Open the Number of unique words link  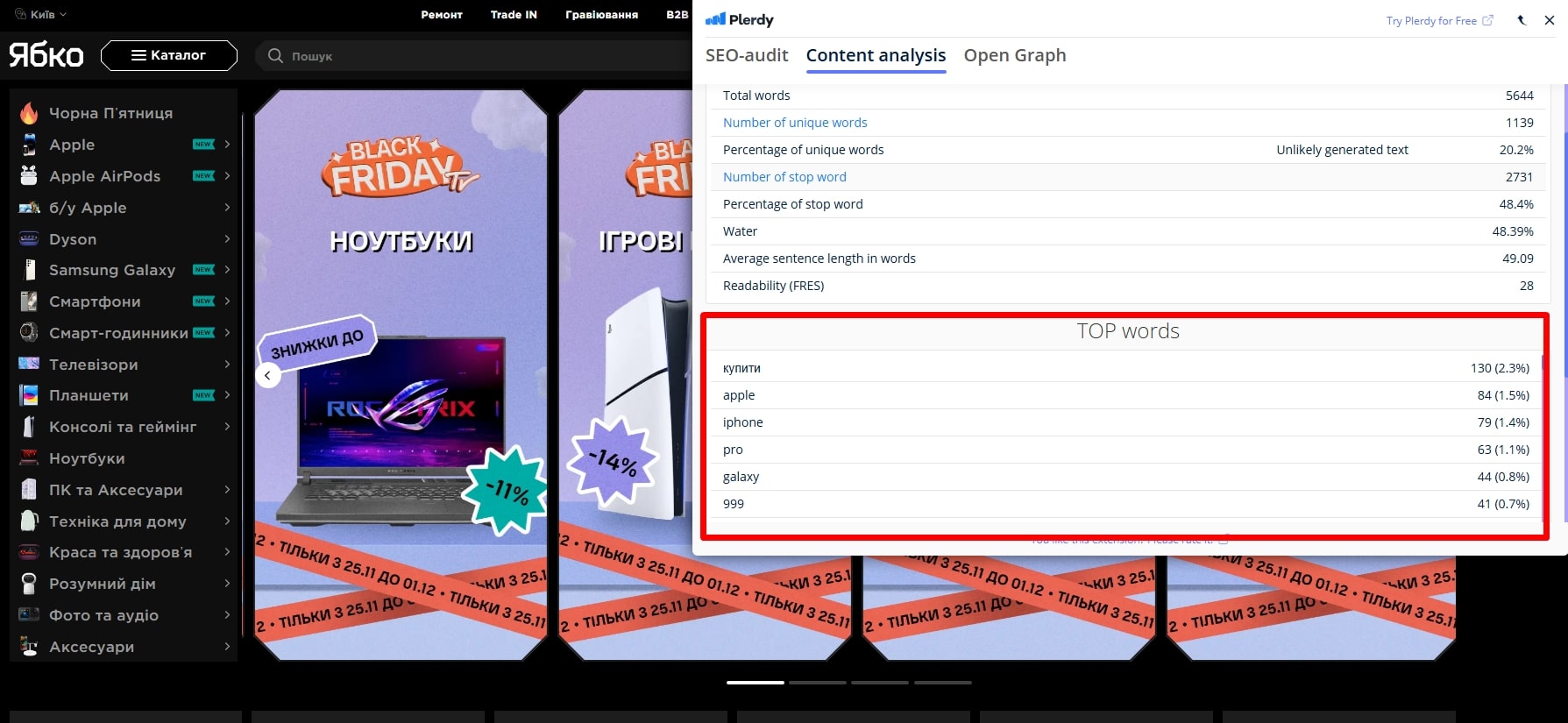pyautogui.click(x=795, y=123)
